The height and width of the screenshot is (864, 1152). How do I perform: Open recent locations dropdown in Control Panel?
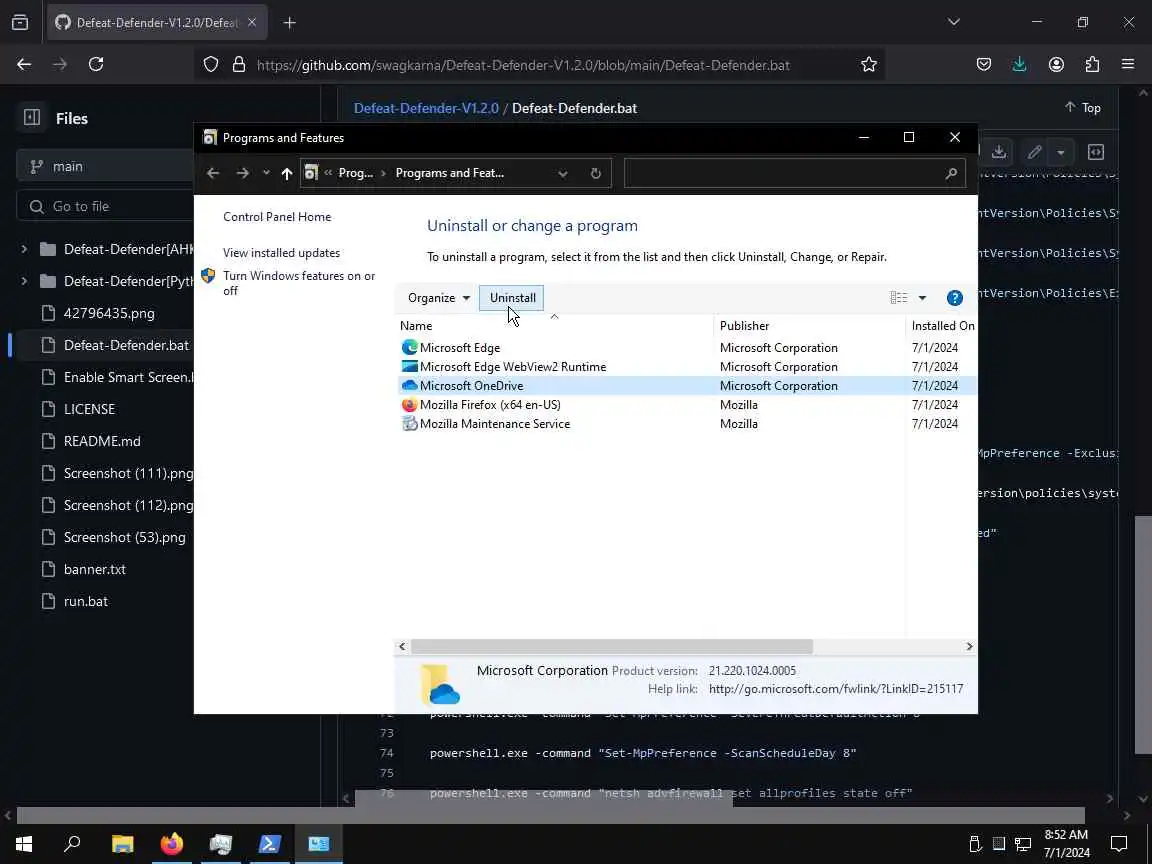click(x=266, y=173)
